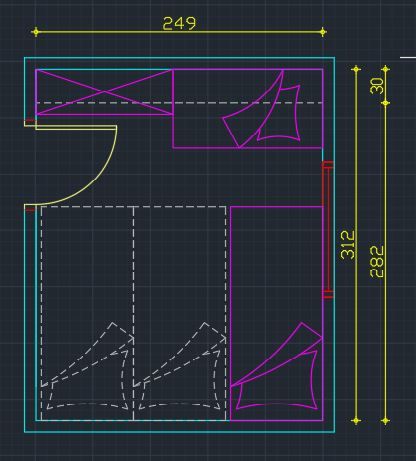The image size is (416, 461).
Task: Select the tick between 30 and 282 dimensions
Action: click(x=385, y=103)
